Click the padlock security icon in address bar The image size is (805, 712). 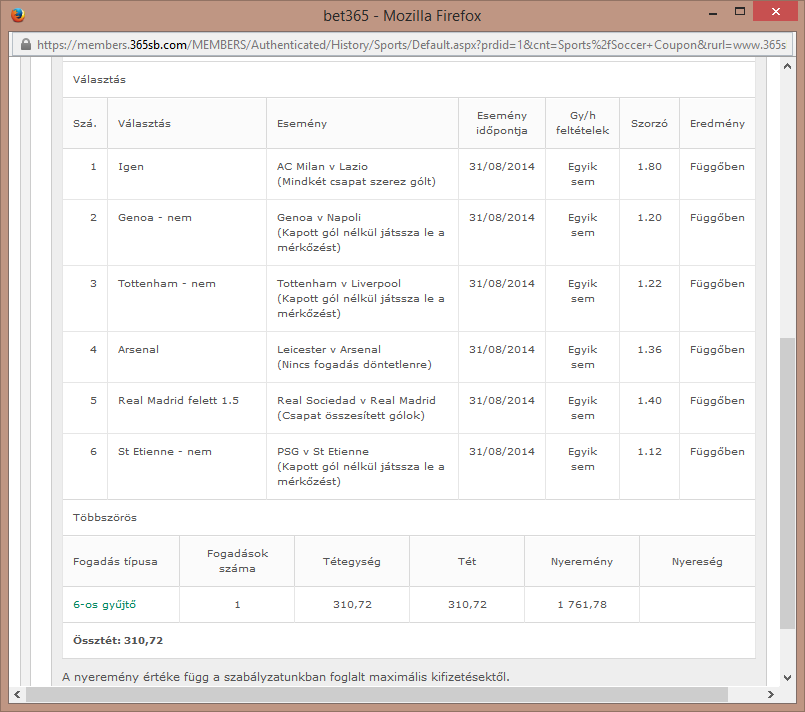pyautogui.click(x=26, y=45)
